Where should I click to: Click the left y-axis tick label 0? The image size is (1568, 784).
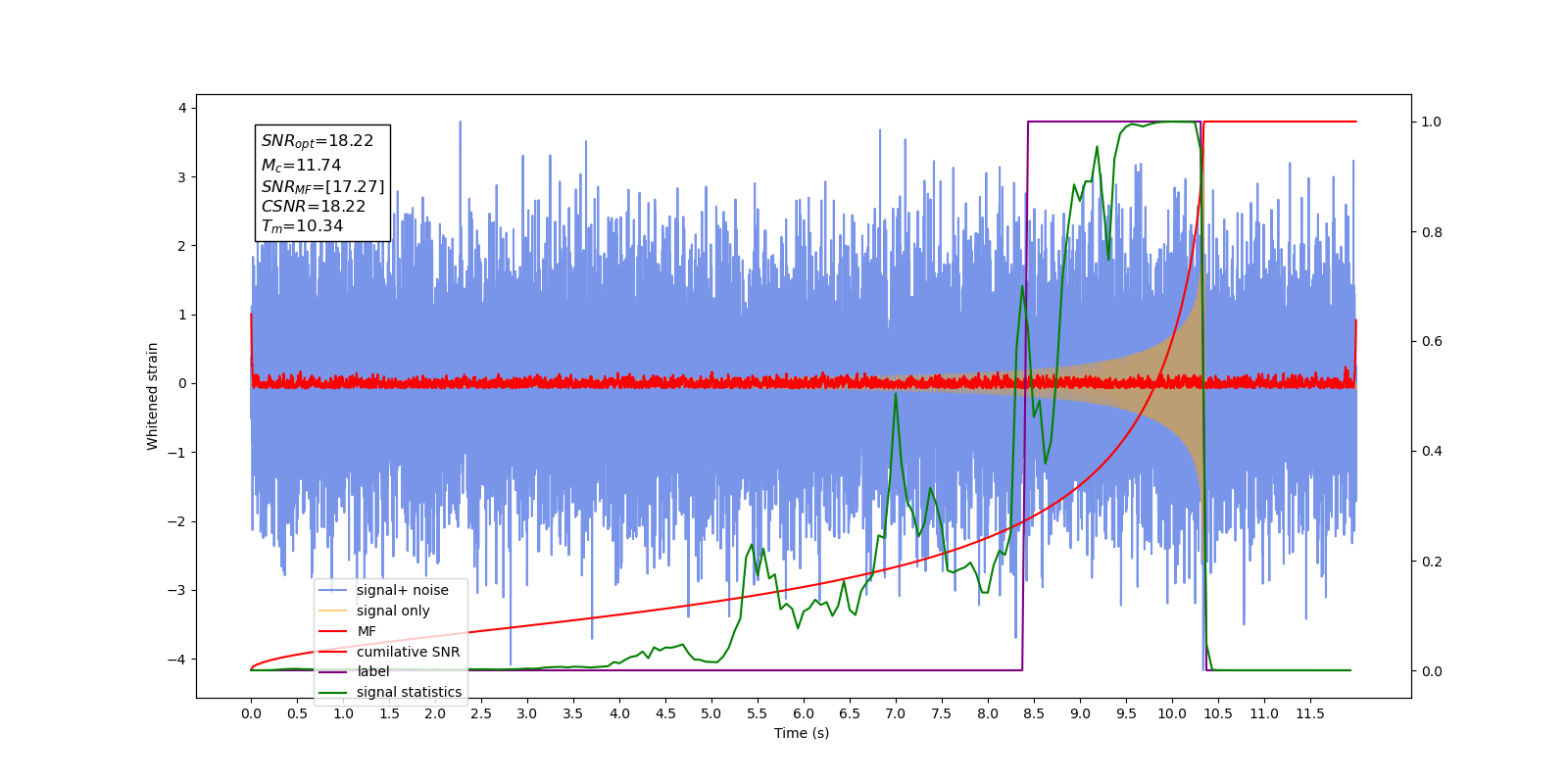pyautogui.click(x=182, y=383)
